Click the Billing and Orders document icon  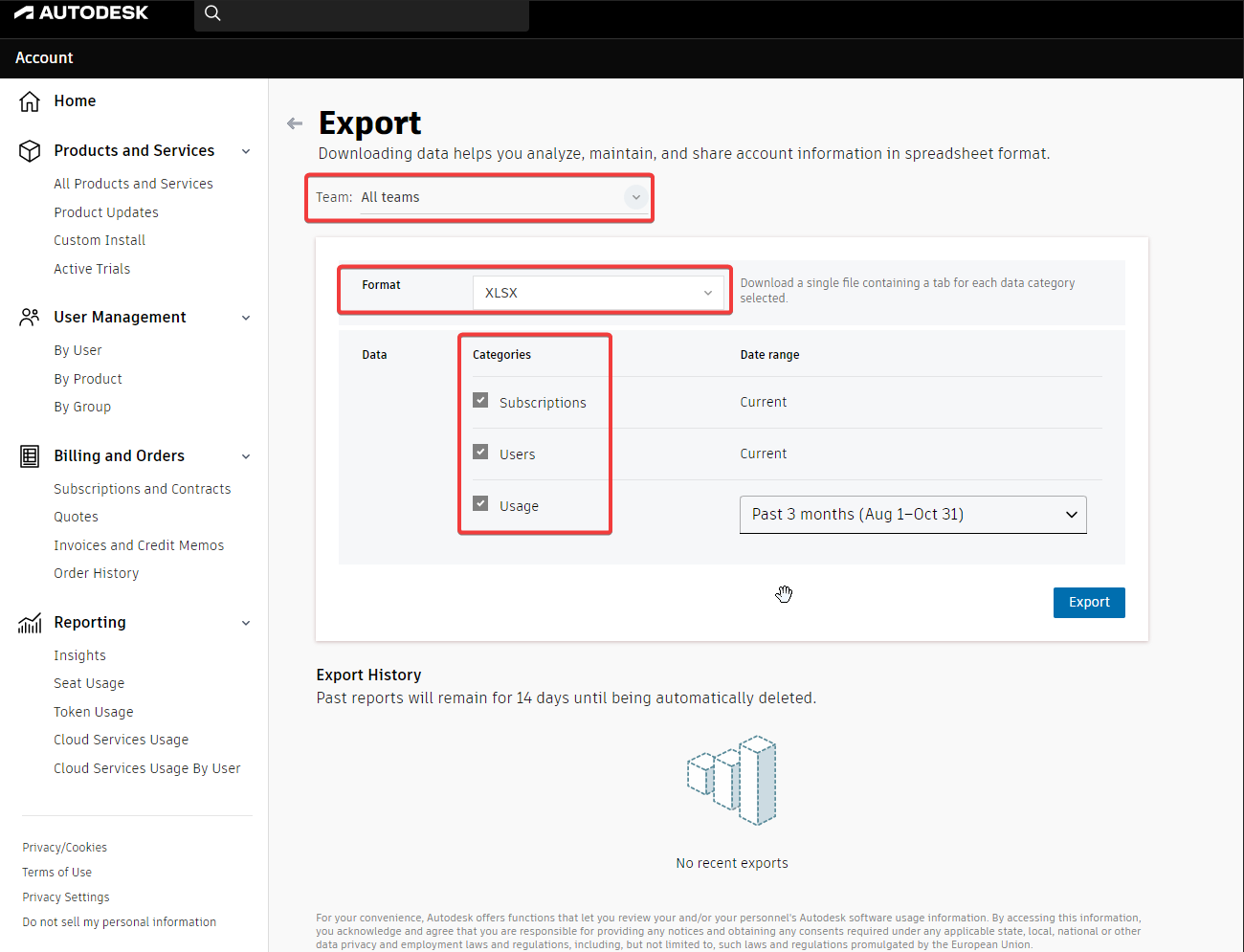(30, 456)
